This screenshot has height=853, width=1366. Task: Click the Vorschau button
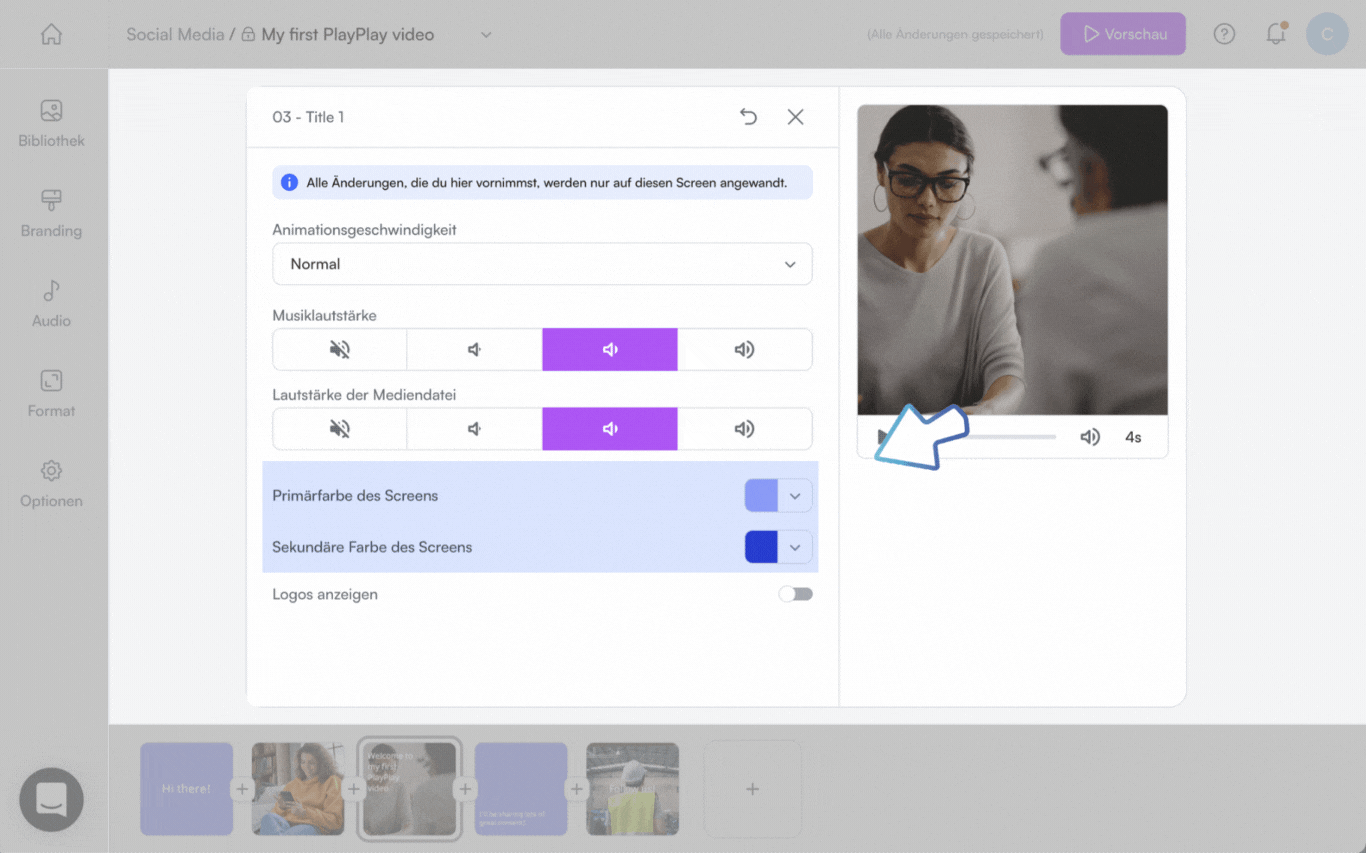[x=1123, y=34]
